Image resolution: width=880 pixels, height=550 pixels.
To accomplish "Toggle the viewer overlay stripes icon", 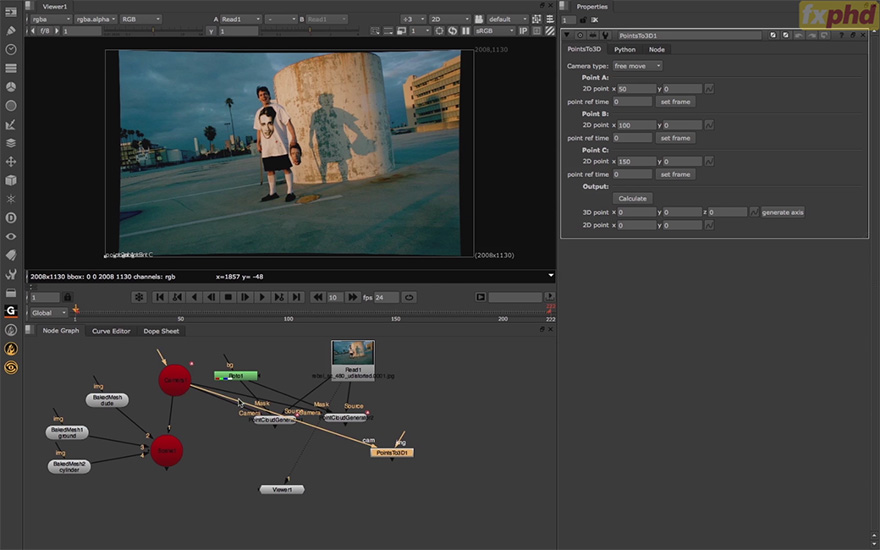I will 550,31.
